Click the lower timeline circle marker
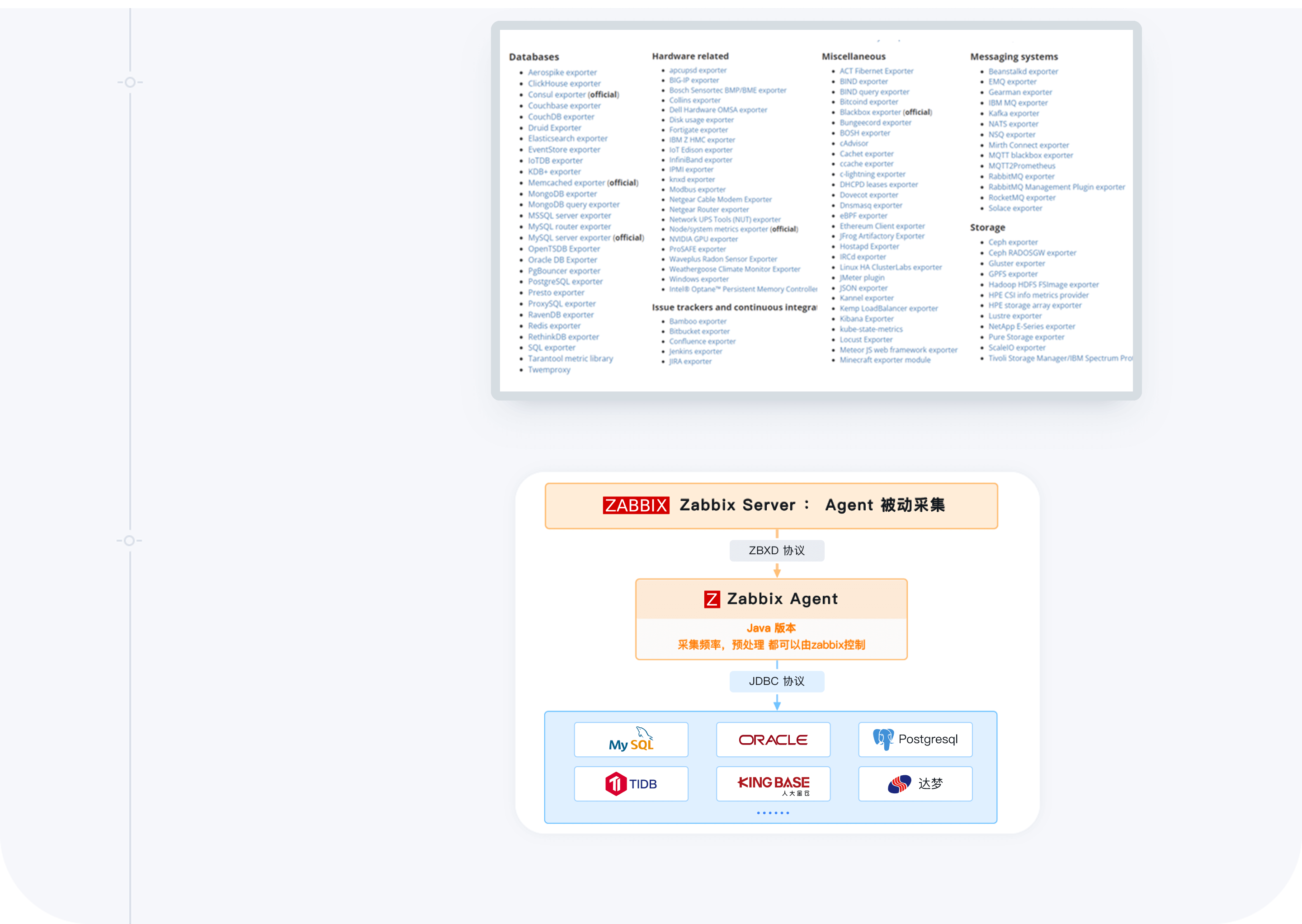The width and height of the screenshot is (1302, 924). click(130, 541)
